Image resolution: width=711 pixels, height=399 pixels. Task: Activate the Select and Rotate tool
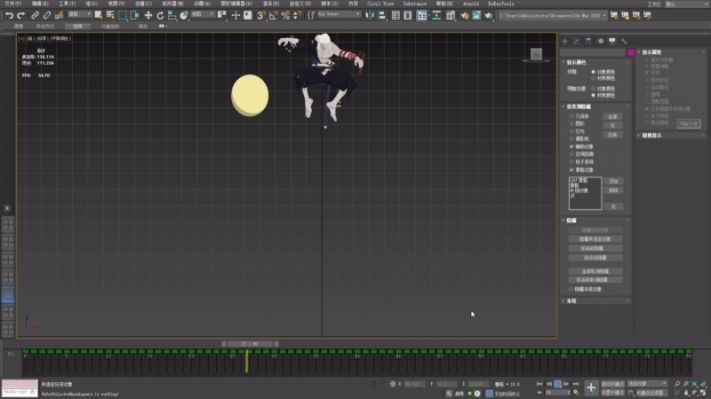[160, 15]
